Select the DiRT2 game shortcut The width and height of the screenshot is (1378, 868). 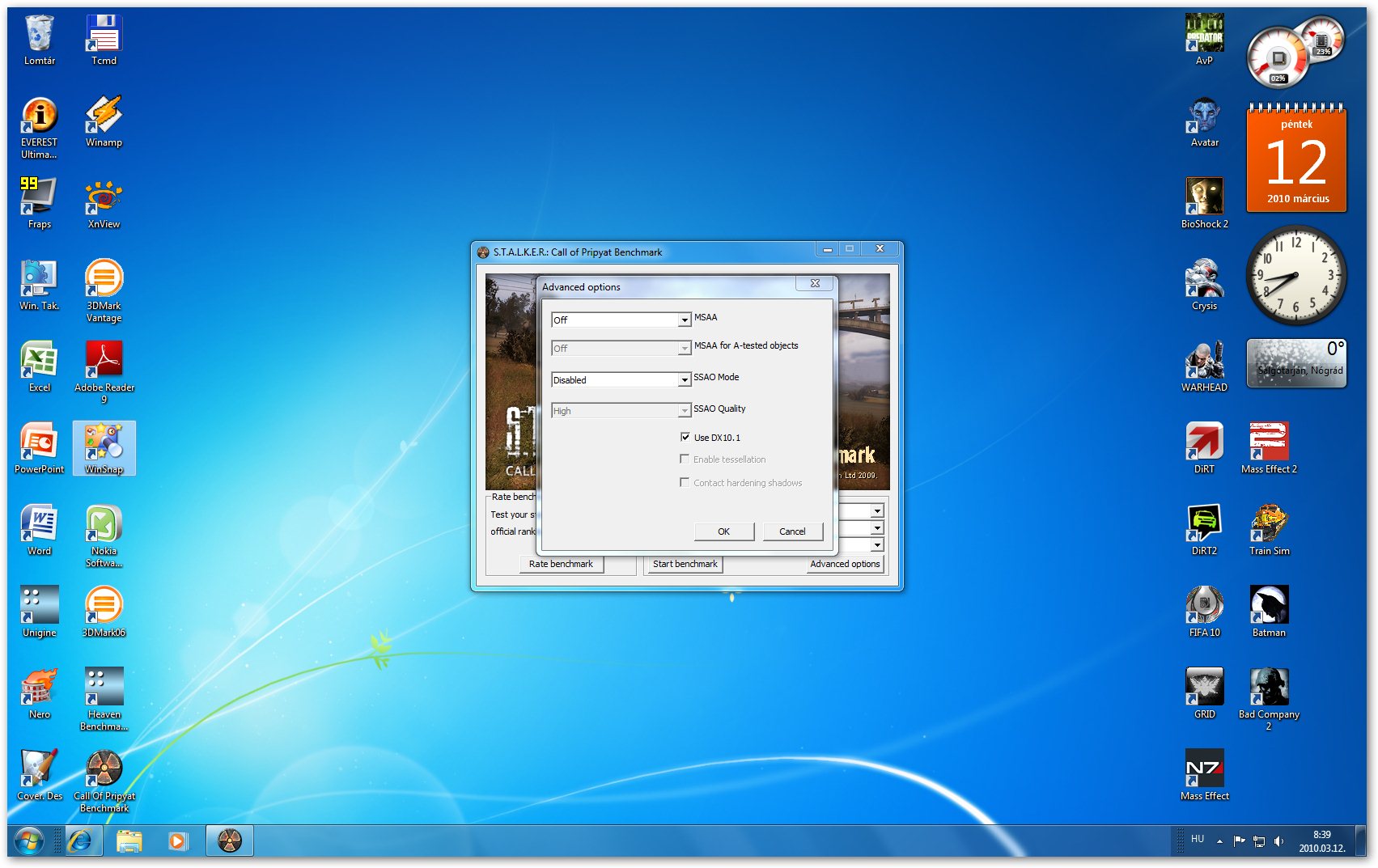(x=1204, y=530)
